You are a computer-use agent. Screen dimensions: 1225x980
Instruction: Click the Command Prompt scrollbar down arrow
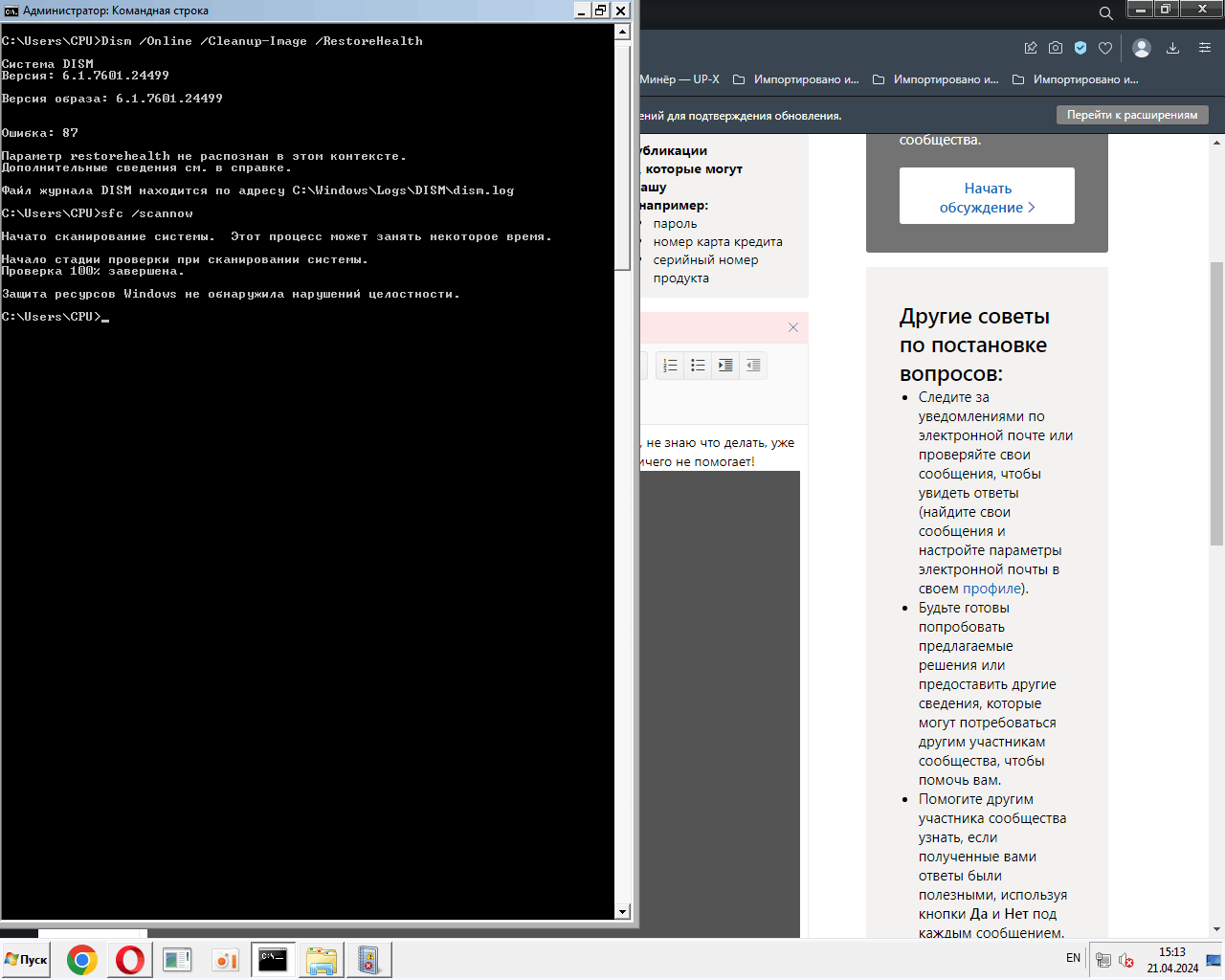(x=622, y=911)
